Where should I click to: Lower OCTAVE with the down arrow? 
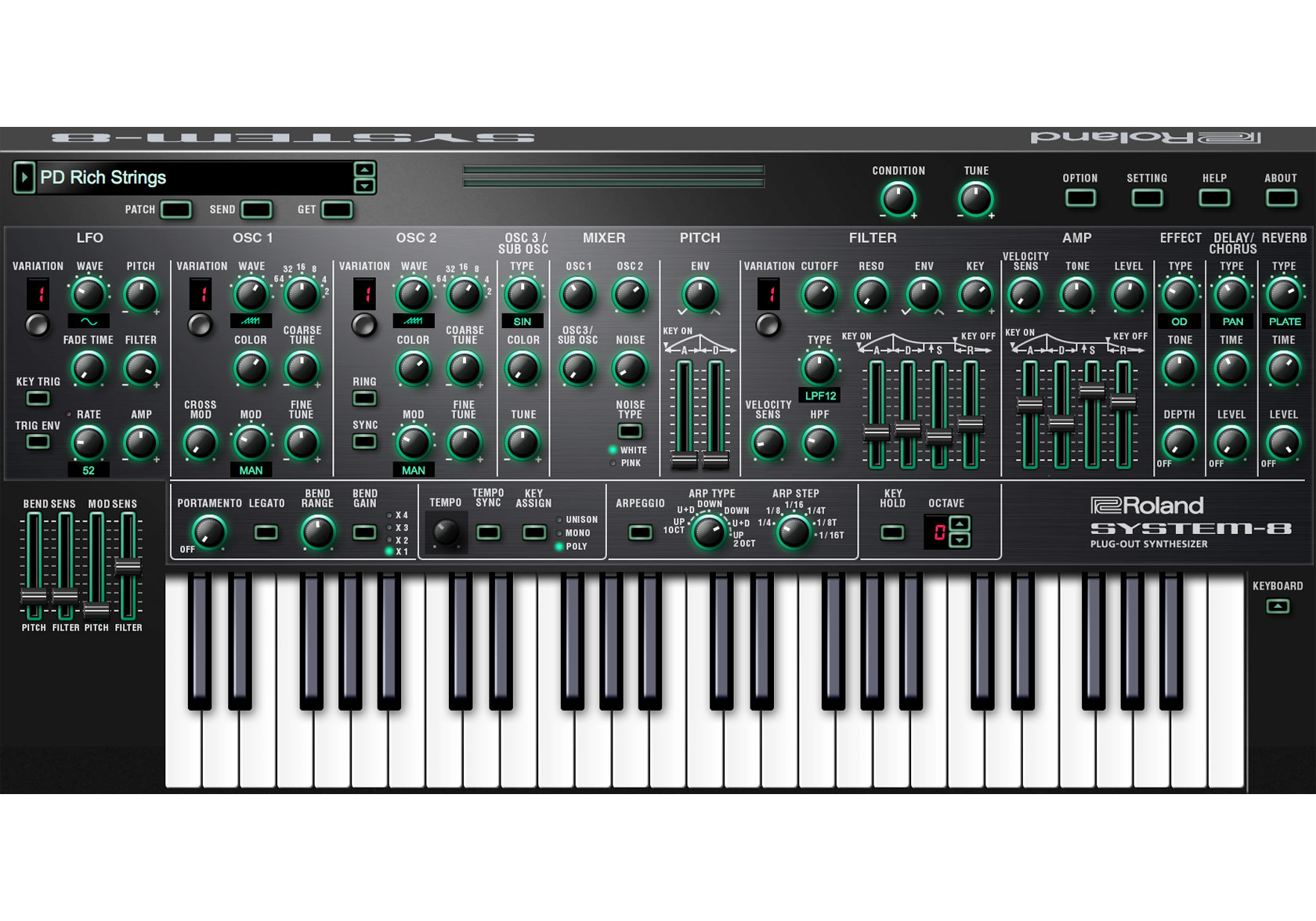point(960,540)
